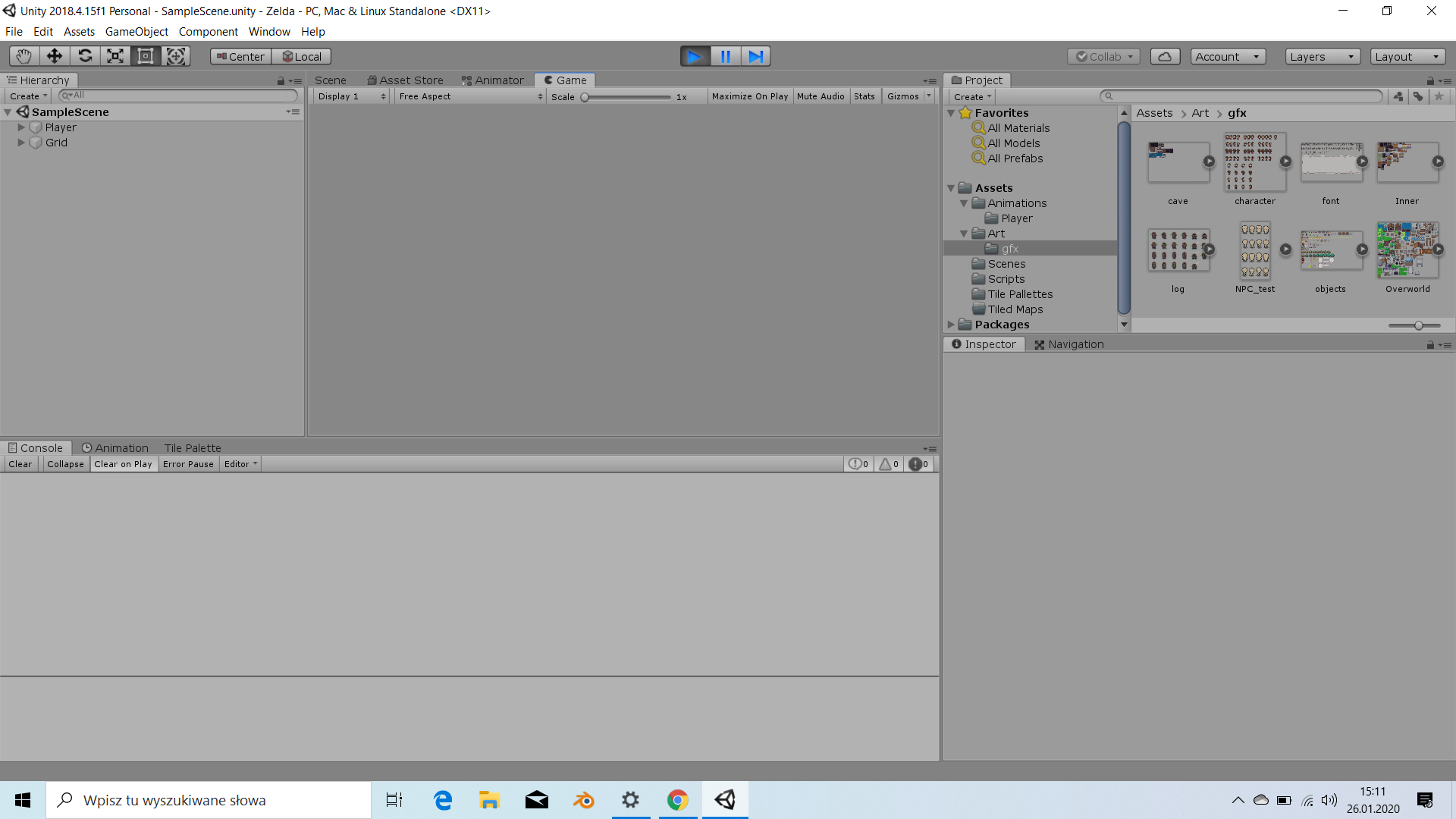Adjust the Game view Scale slider
This screenshot has width=1456, height=819.
pos(585,97)
